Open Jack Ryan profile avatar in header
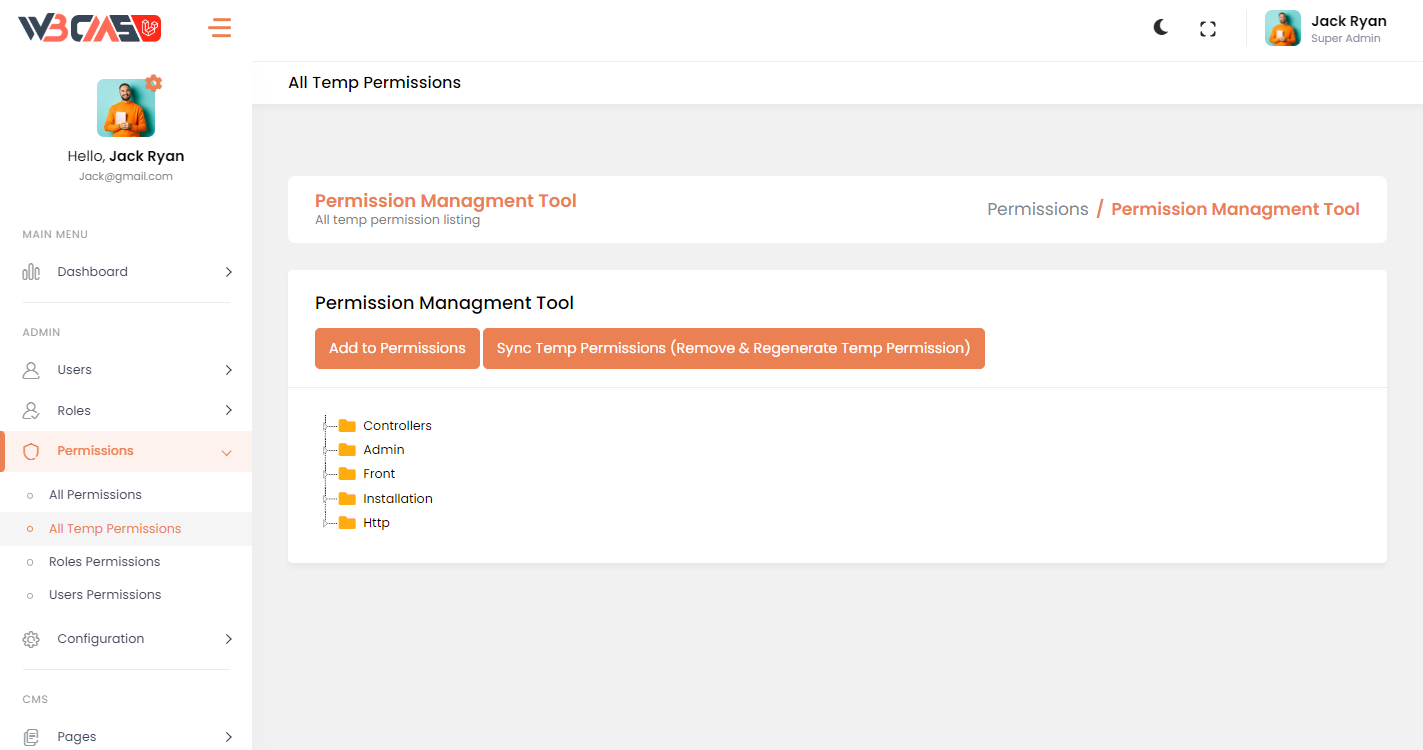The height and width of the screenshot is (750, 1423). (x=1282, y=28)
